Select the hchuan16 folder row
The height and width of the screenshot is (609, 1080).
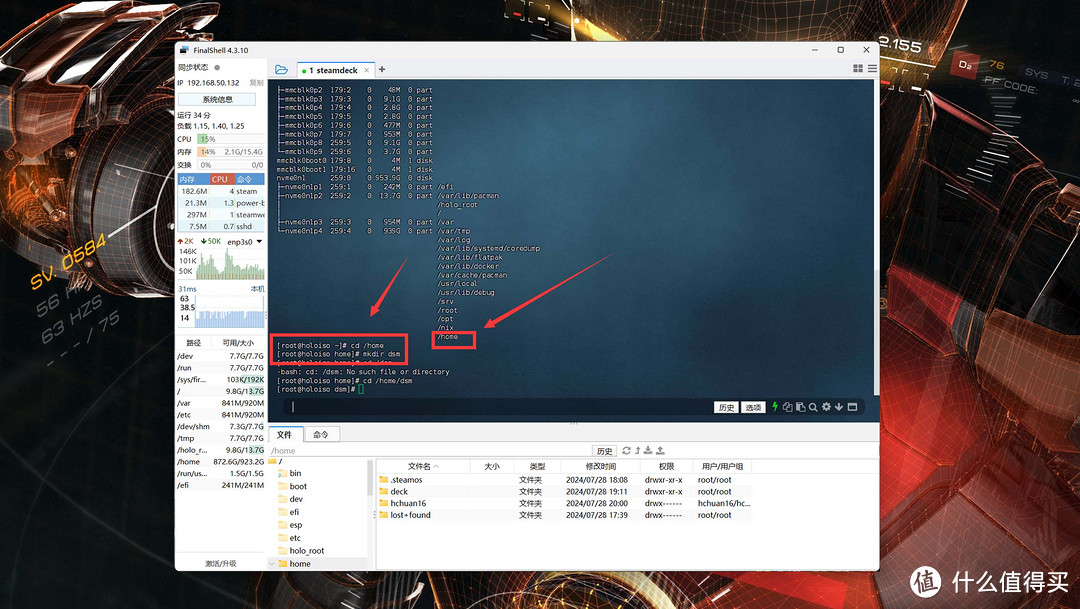[408, 503]
